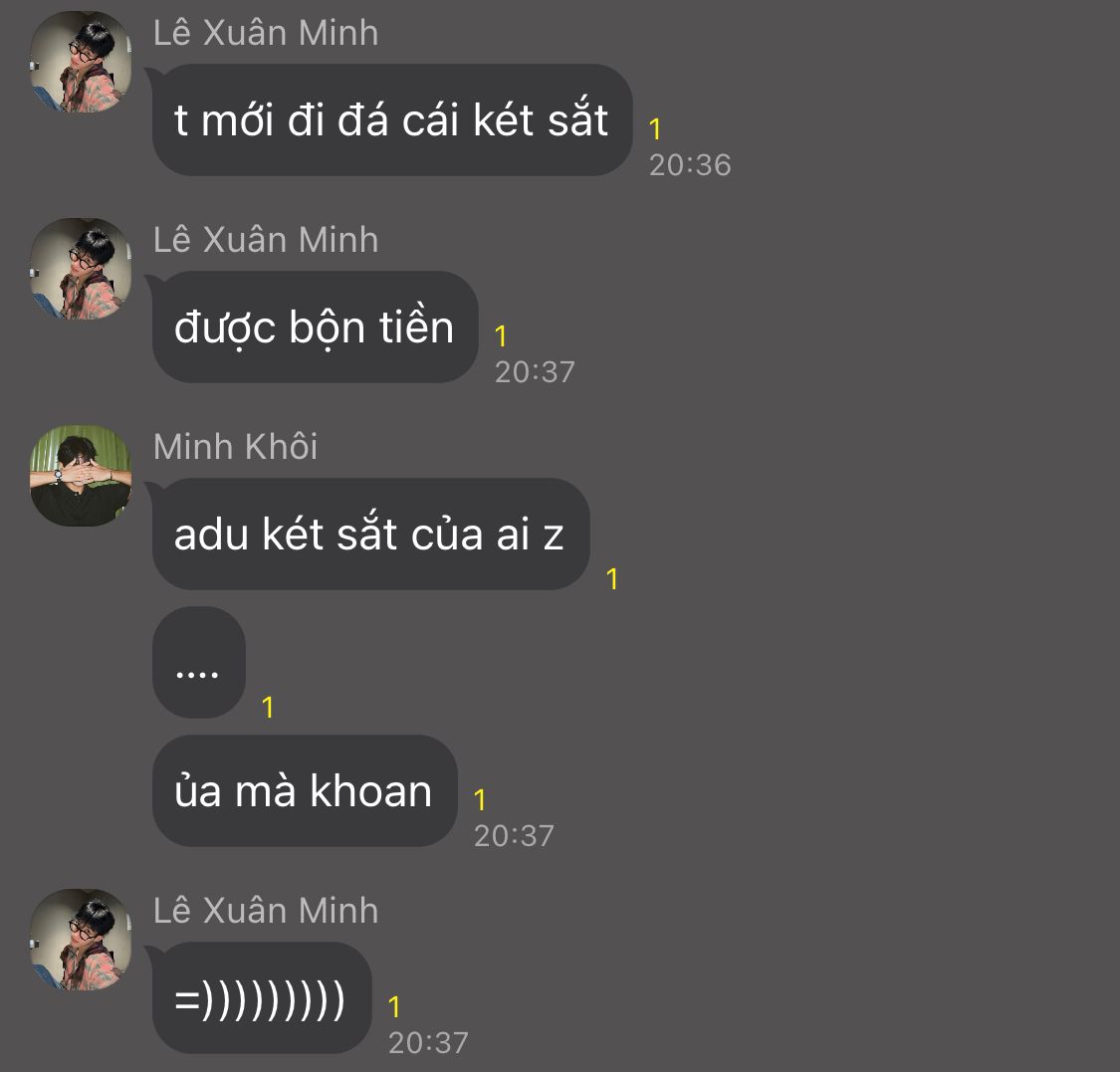Tap the '=))))))))' message bubble

pyautogui.click(x=262, y=997)
